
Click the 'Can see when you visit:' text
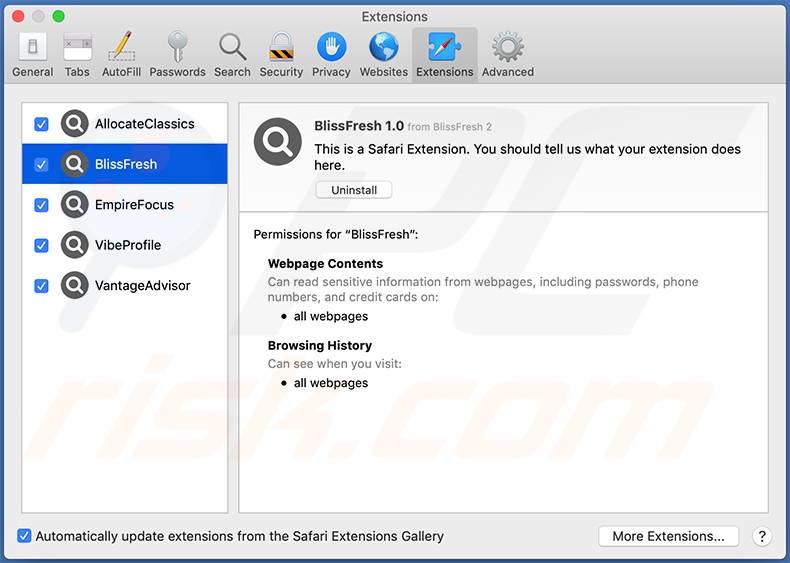point(335,364)
